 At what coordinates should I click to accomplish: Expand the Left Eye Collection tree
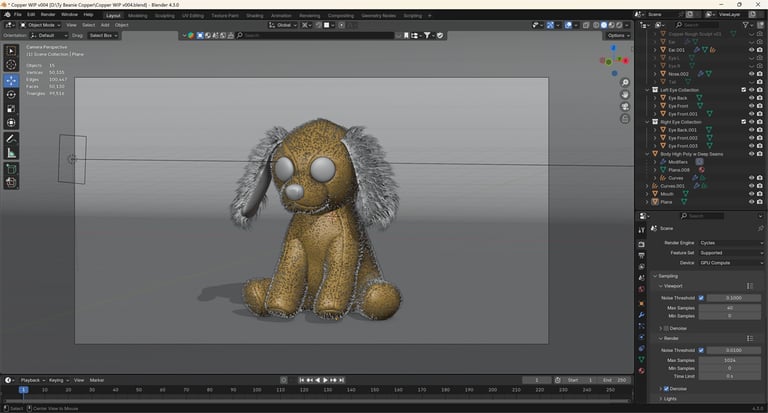coord(648,90)
